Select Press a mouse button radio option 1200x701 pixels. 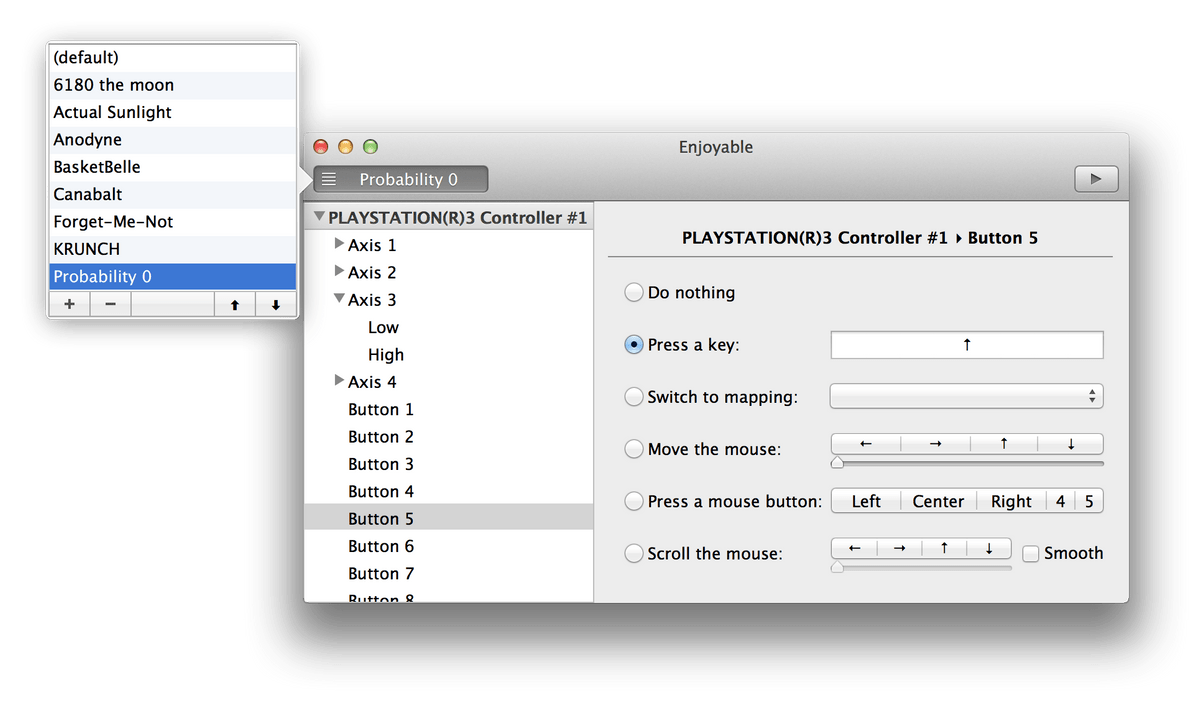pos(634,501)
